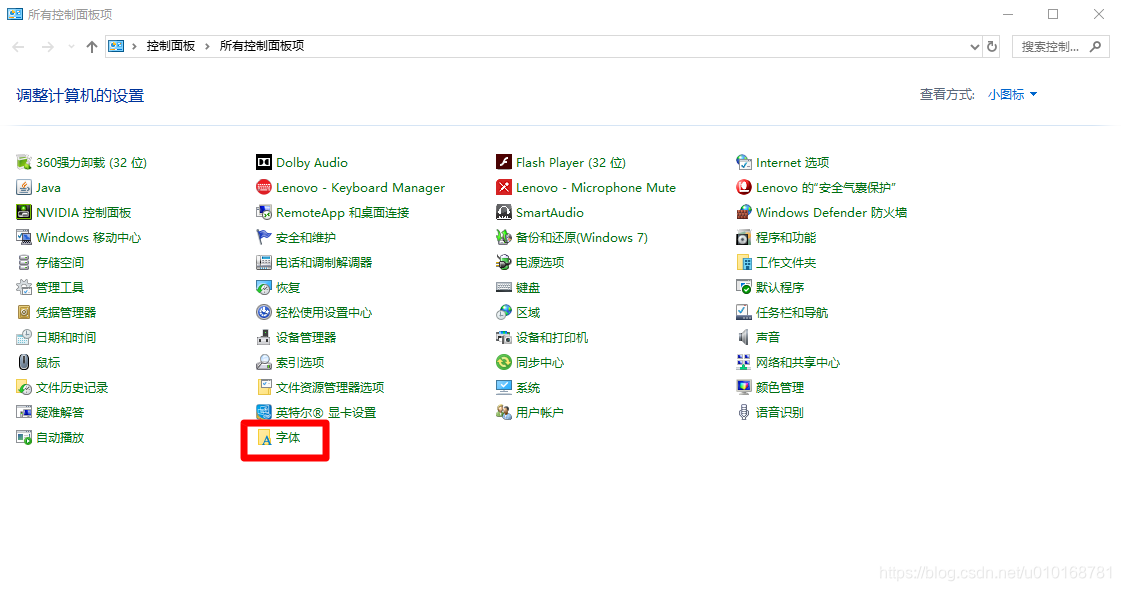
Task: Open the 键盘 link
Action: click(x=528, y=287)
